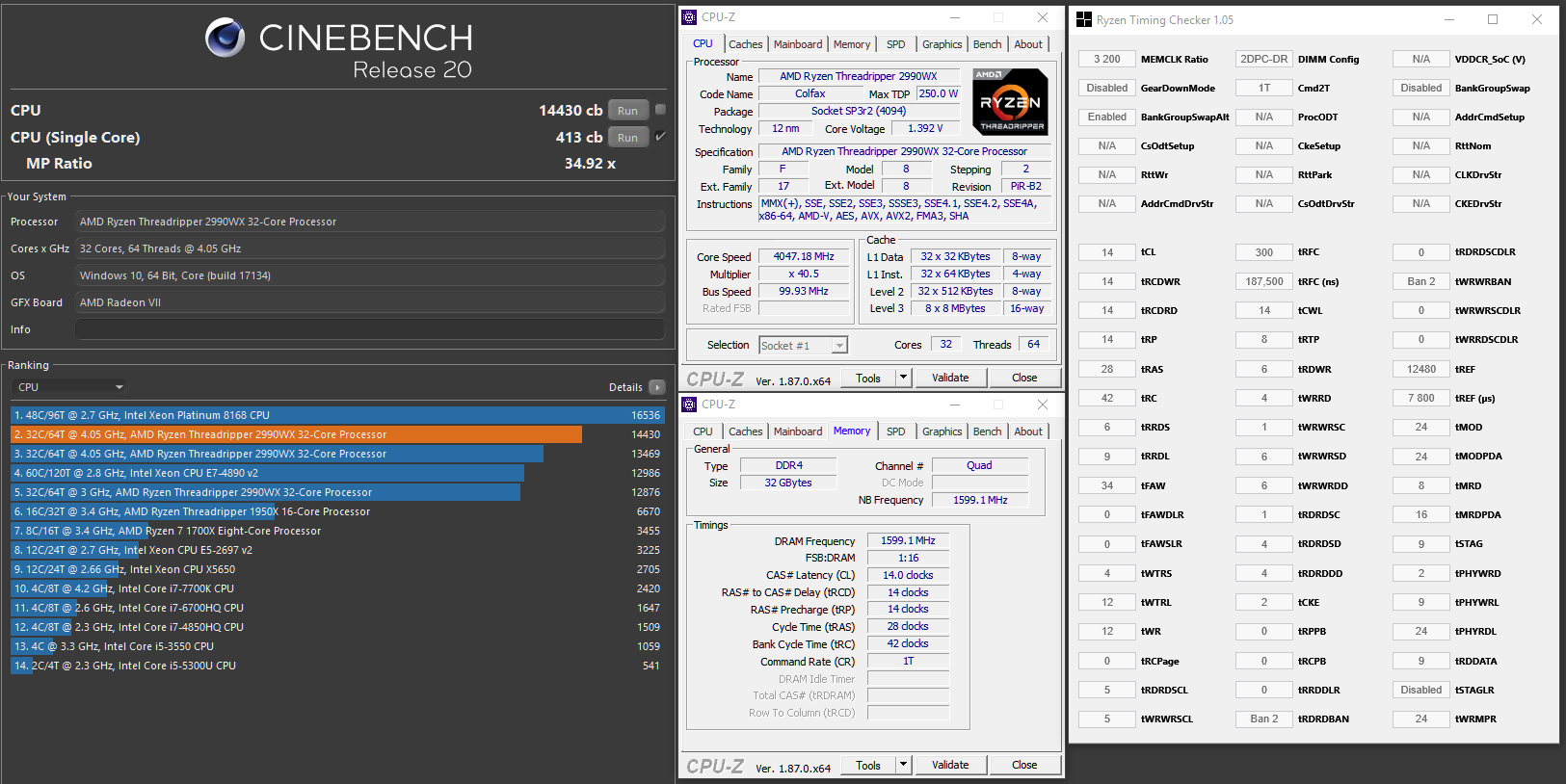Minimize the Ryzen Timing Checker window
This screenshot has height=784, width=1566.
coord(1449,19)
